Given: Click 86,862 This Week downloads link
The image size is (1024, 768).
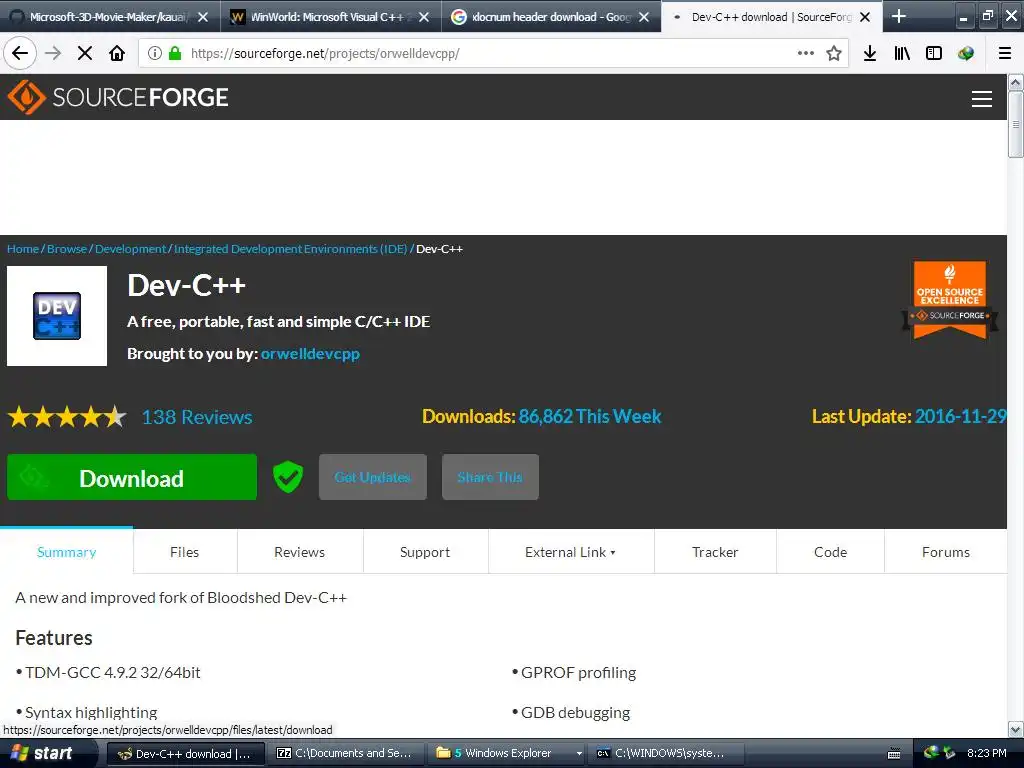Looking at the screenshot, I should tap(590, 416).
